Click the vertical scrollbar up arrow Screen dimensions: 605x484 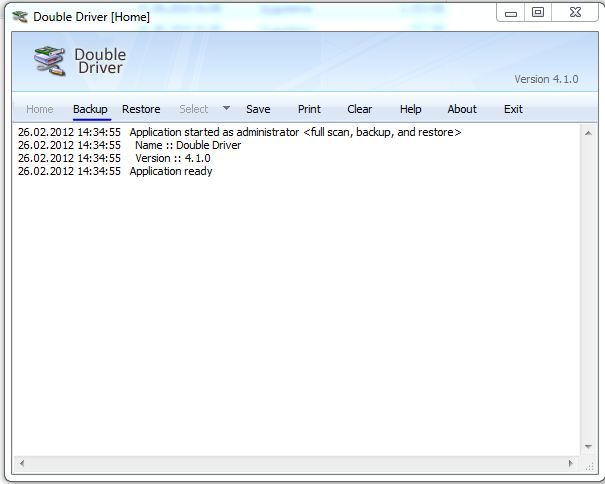(588, 133)
